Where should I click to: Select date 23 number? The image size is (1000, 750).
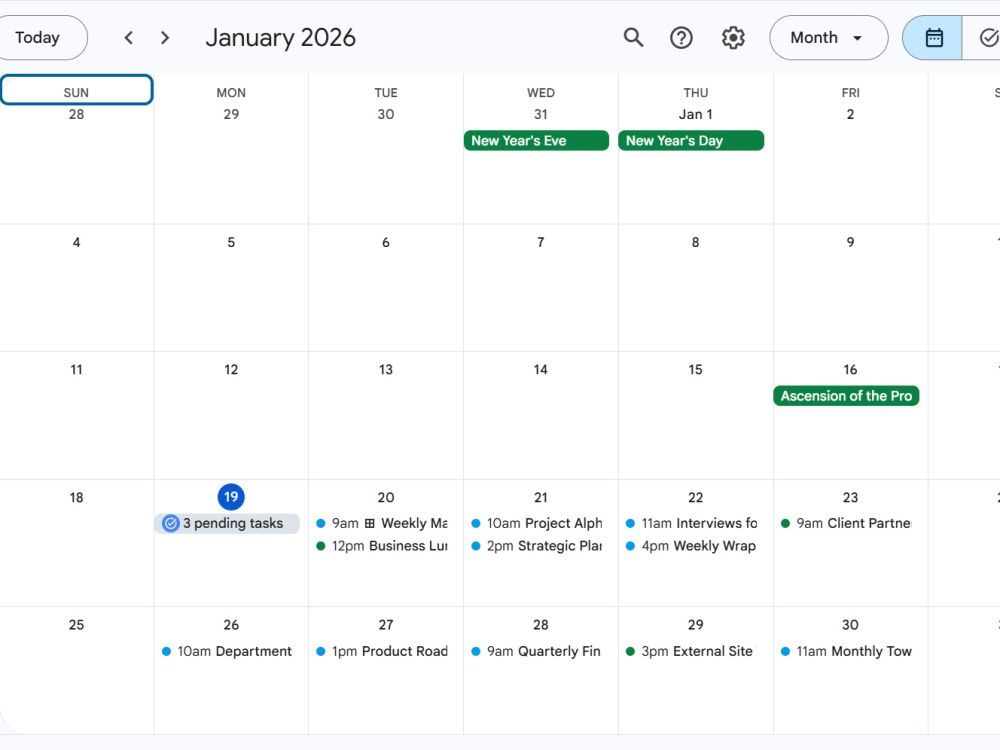click(x=850, y=497)
